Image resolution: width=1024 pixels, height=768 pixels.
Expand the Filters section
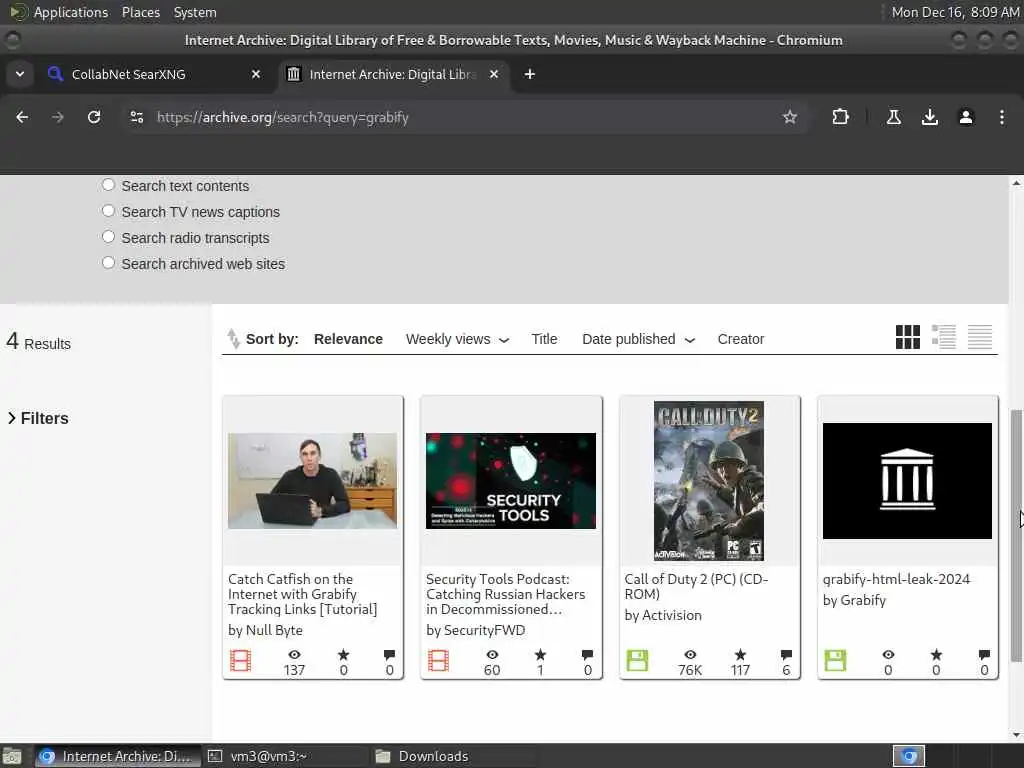click(x=38, y=418)
